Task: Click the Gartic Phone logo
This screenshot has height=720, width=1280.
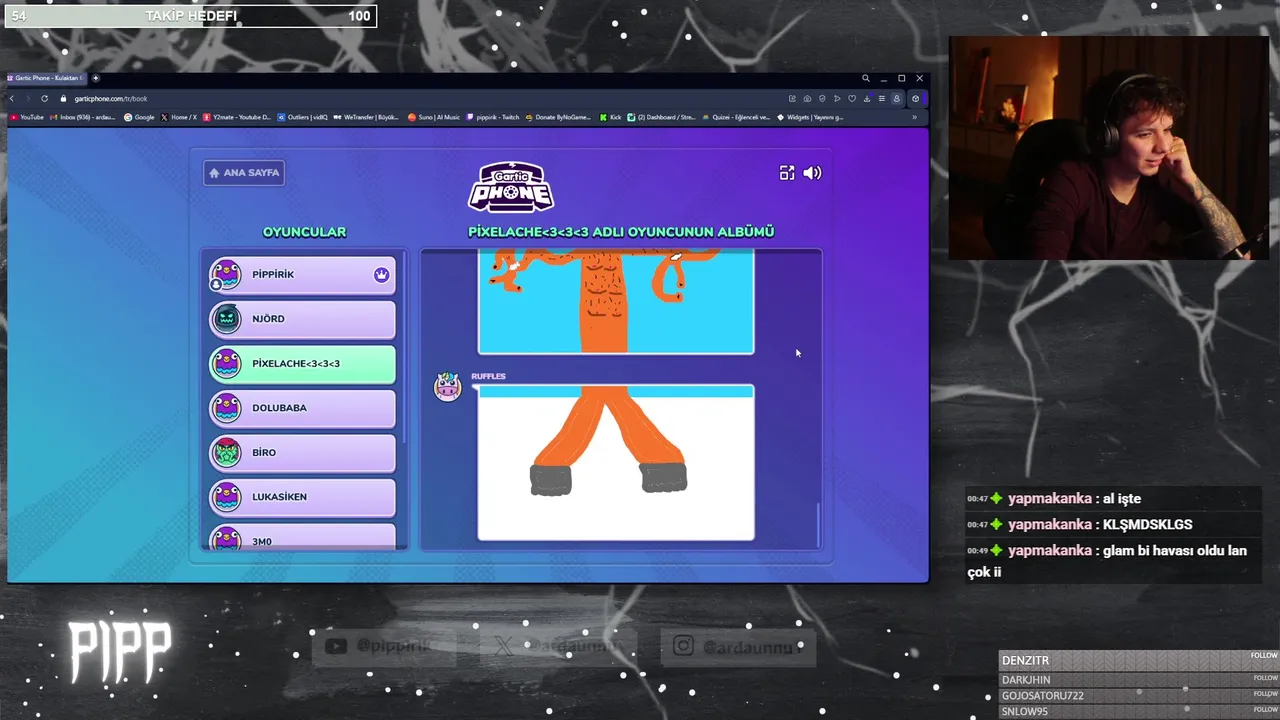Action: point(511,187)
